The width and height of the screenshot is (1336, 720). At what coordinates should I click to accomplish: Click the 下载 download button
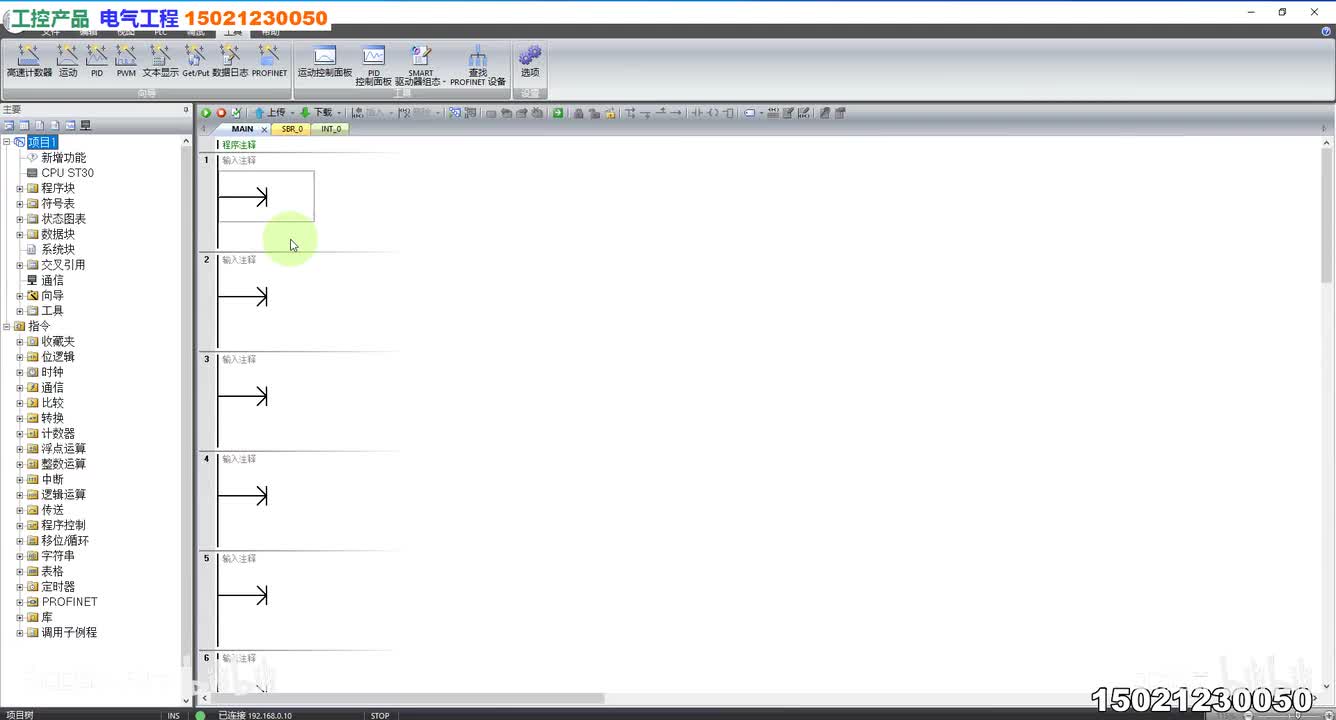316,113
